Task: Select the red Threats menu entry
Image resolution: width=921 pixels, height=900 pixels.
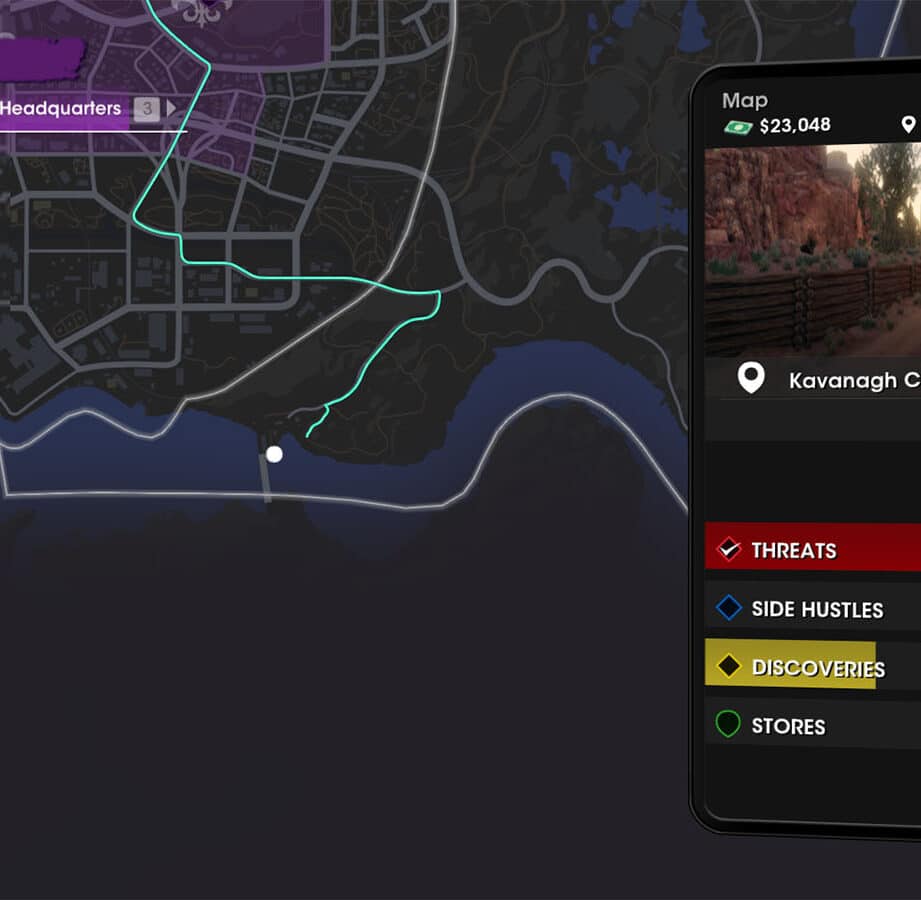Action: coord(813,548)
